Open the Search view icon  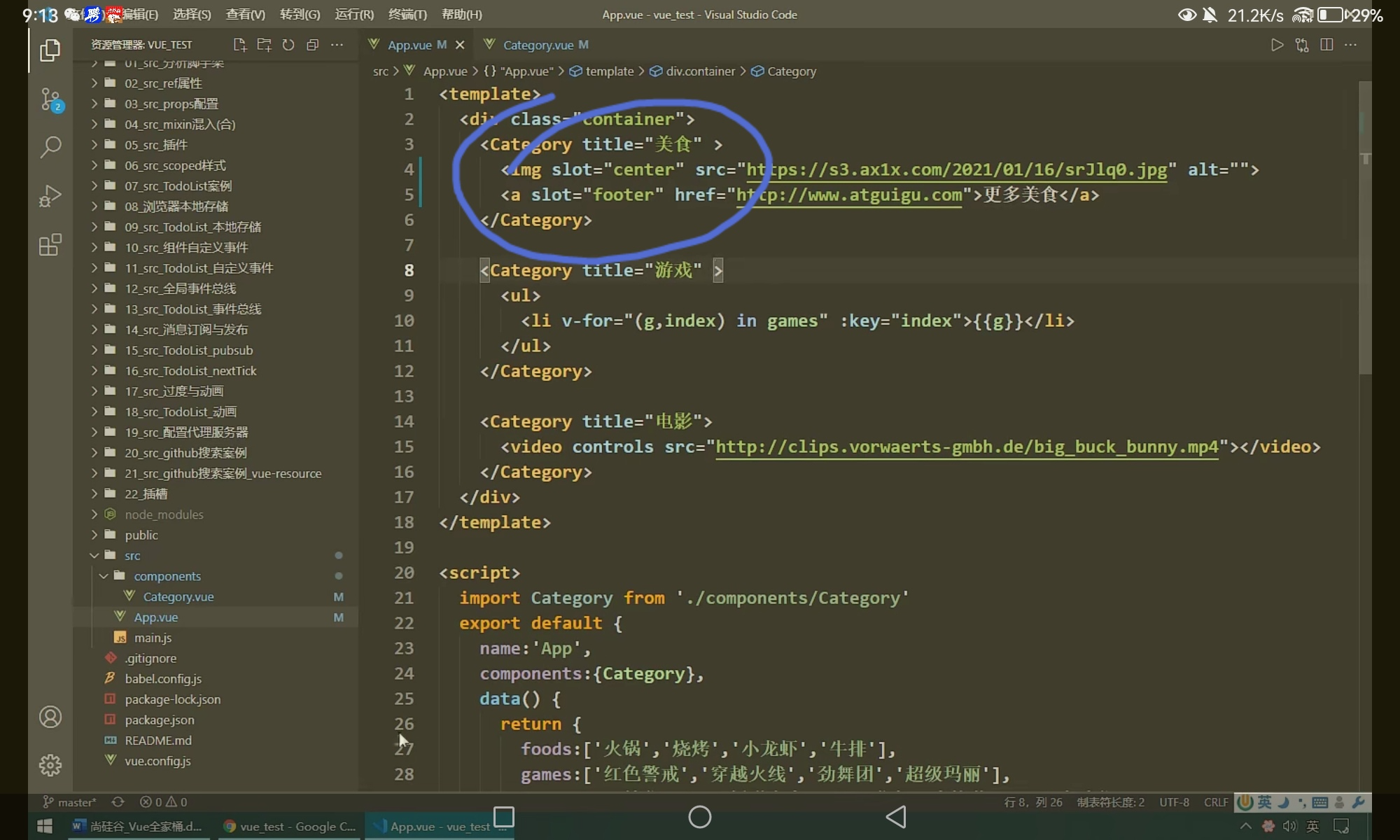coord(50,147)
